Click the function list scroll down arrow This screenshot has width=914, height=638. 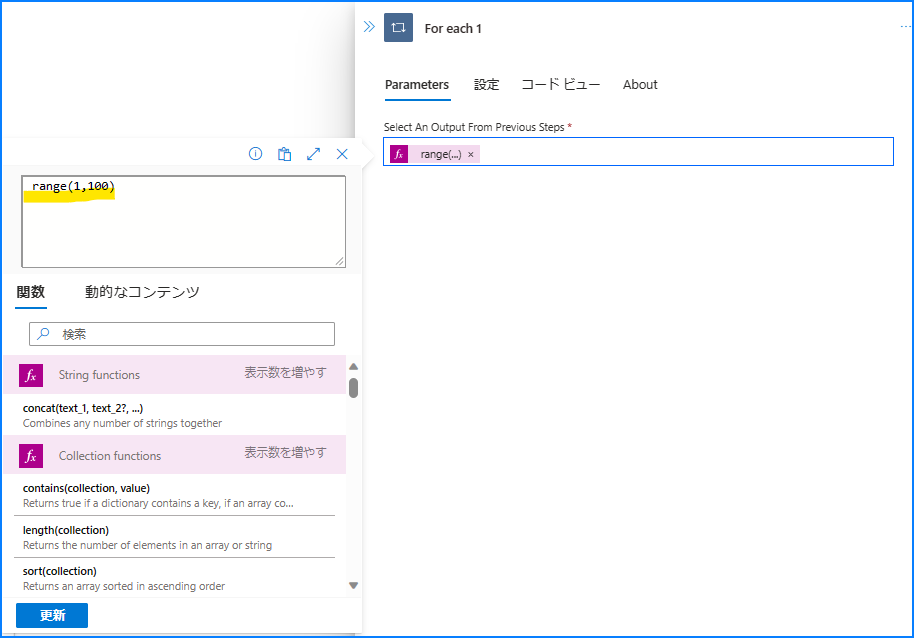(353, 586)
